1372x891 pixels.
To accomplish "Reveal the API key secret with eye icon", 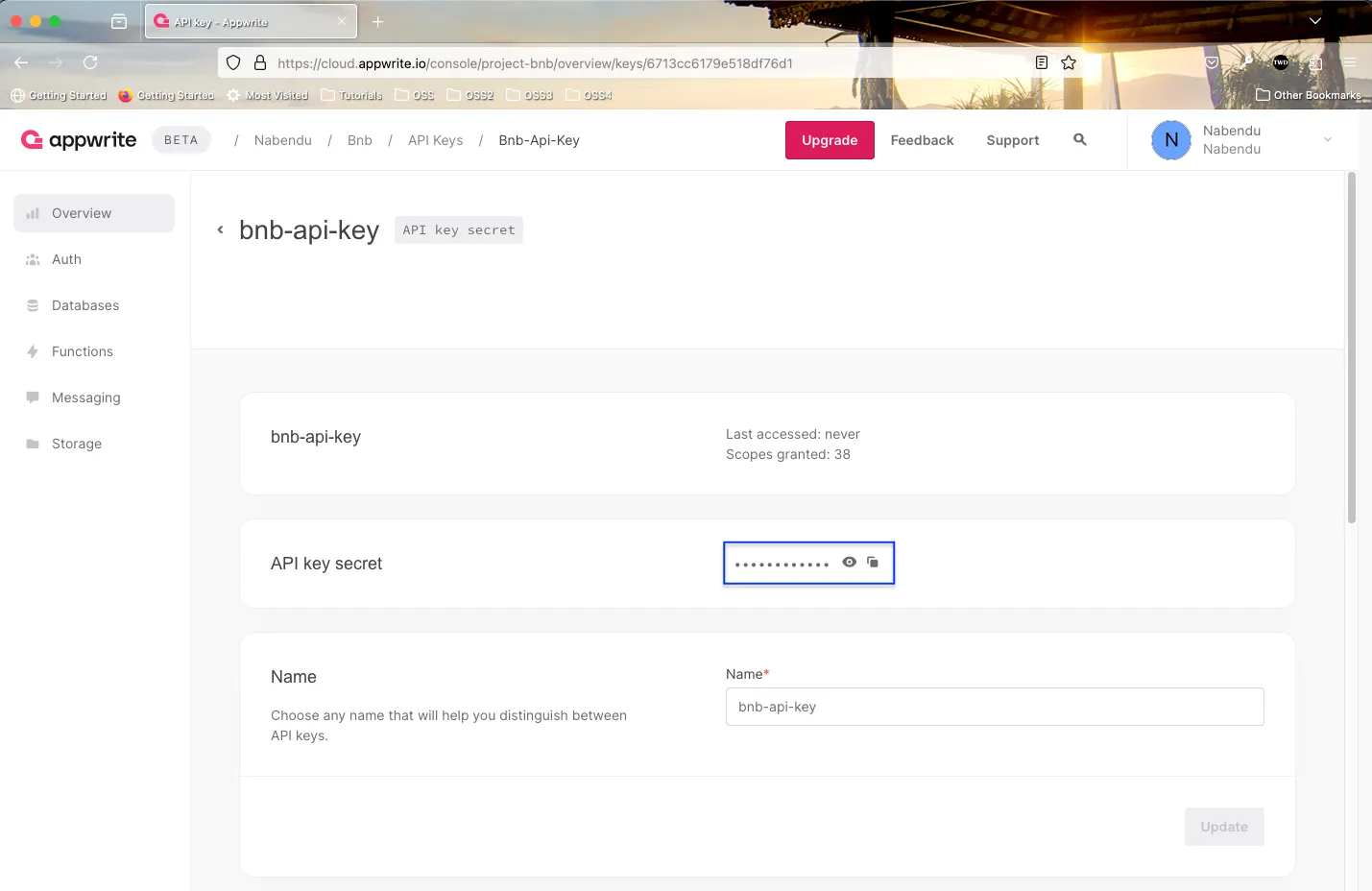I will 849,563.
